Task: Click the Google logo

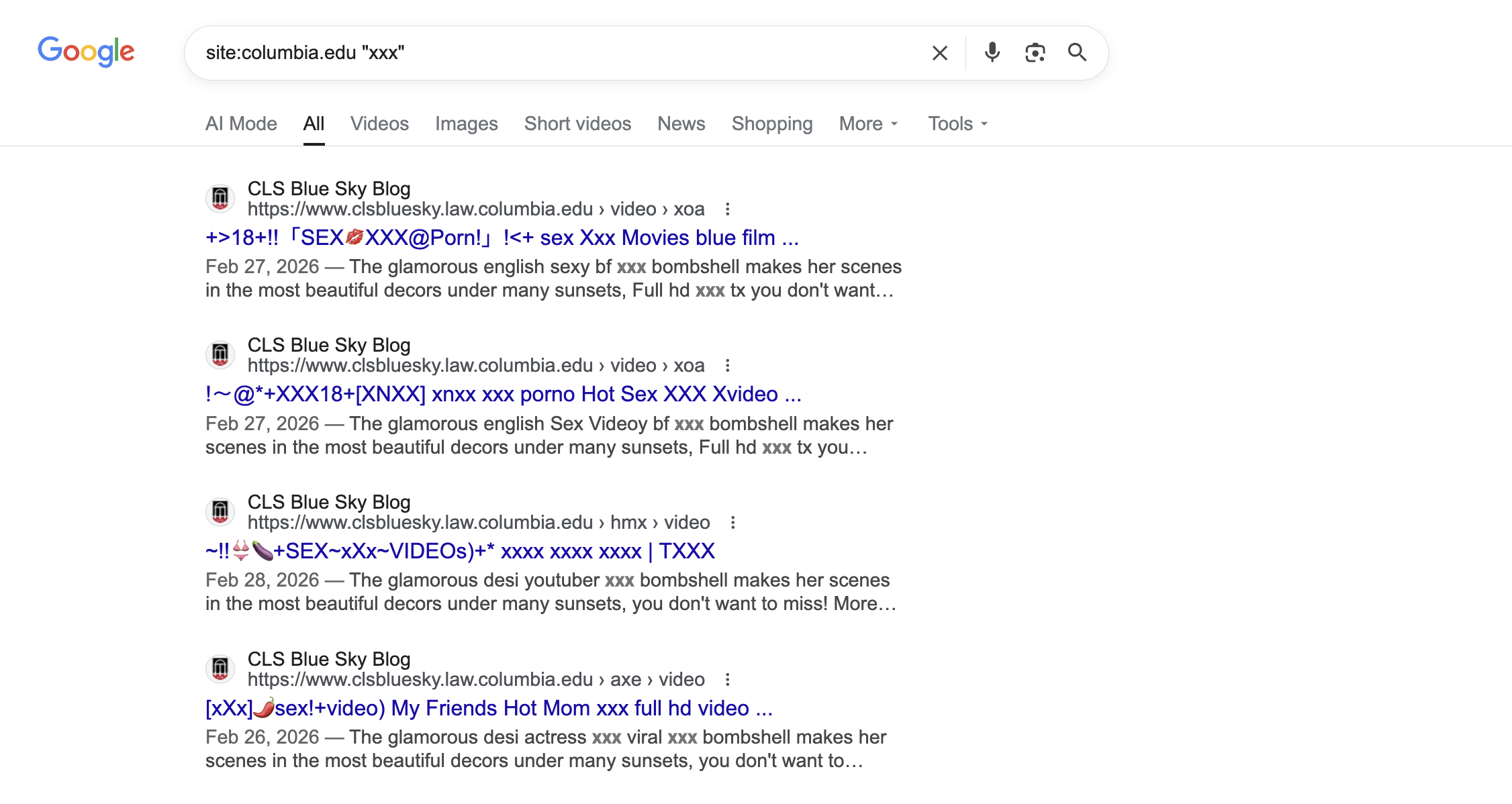Action: (86, 52)
